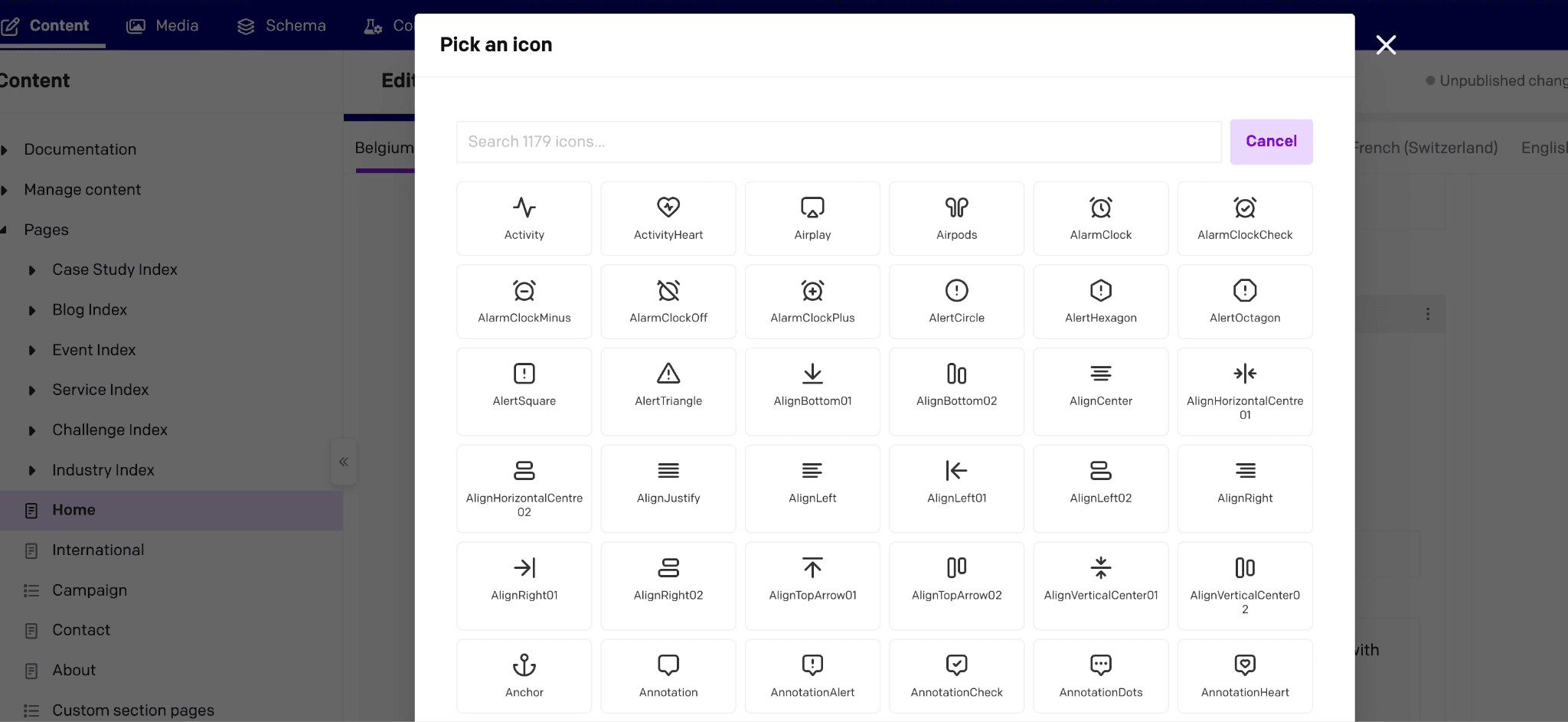Select the Anchor icon tile
Image resolution: width=1568 pixels, height=722 pixels.
[524, 676]
